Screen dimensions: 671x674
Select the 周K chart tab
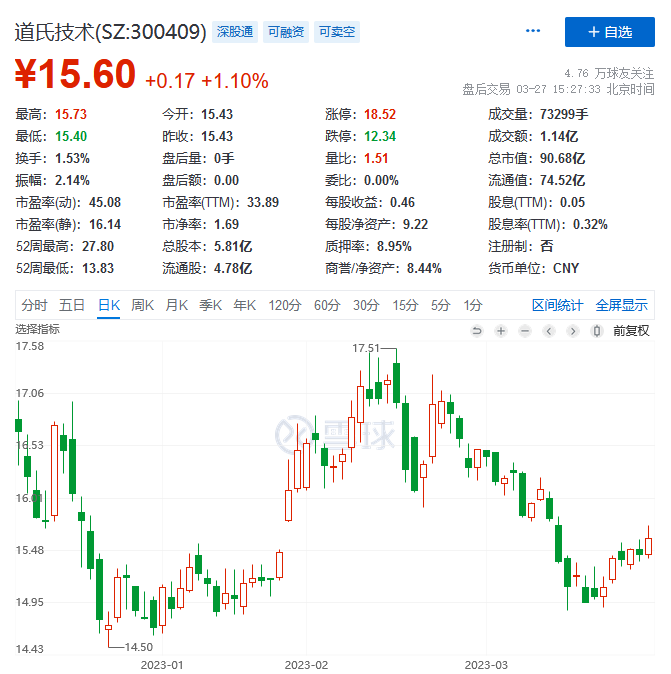143,305
